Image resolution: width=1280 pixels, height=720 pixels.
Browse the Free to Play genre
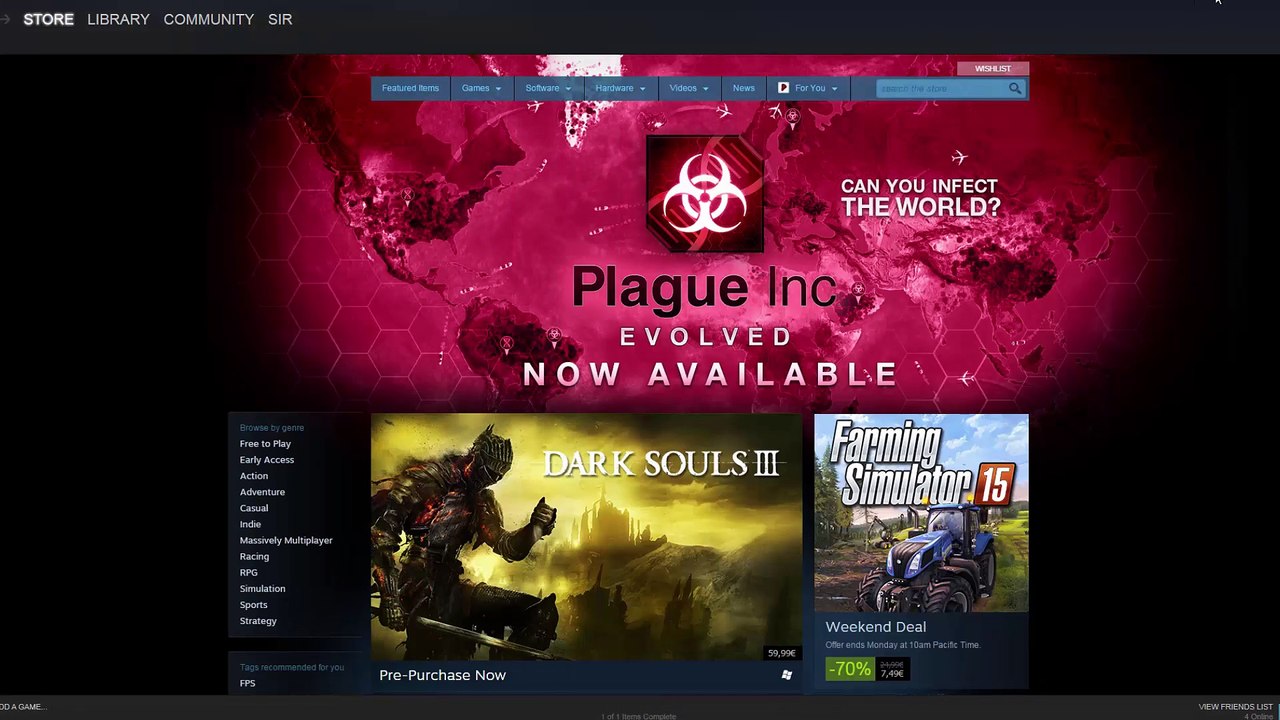tap(265, 444)
